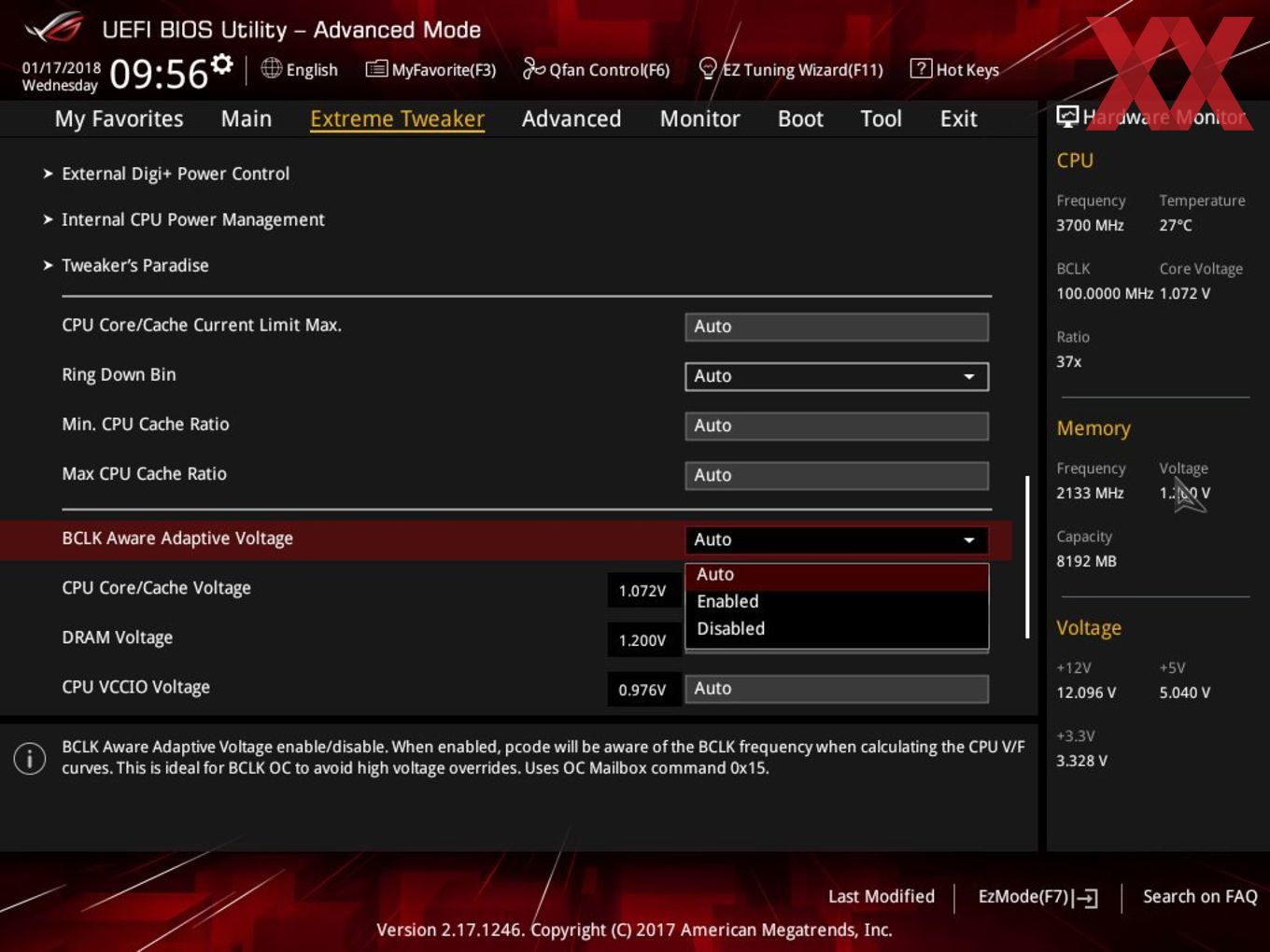Go to the Advanced tab
Viewport: 1270px width, 952px height.
click(x=571, y=119)
